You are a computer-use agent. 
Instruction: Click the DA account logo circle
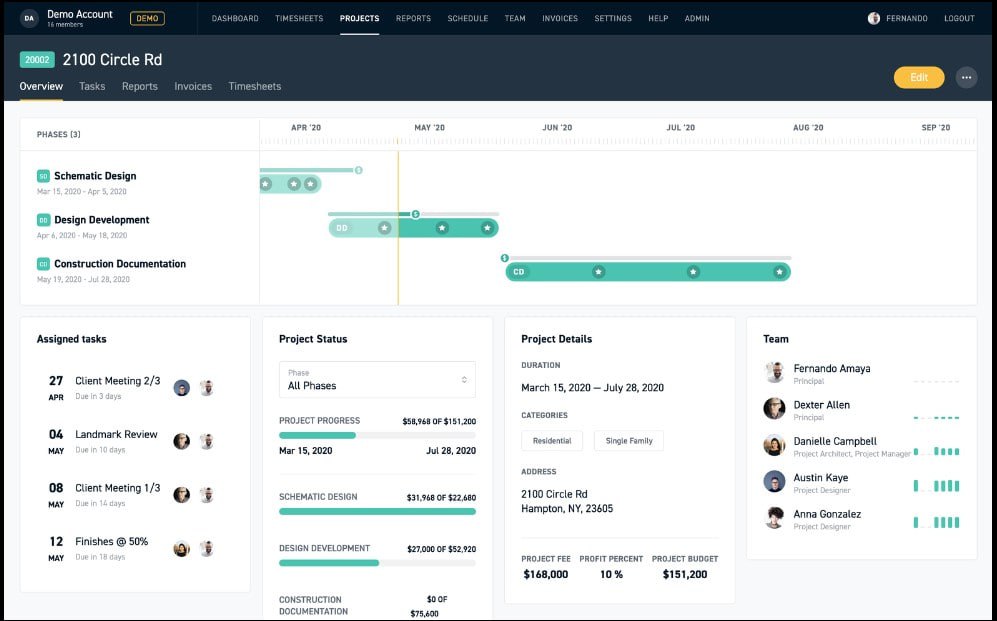(29, 18)
